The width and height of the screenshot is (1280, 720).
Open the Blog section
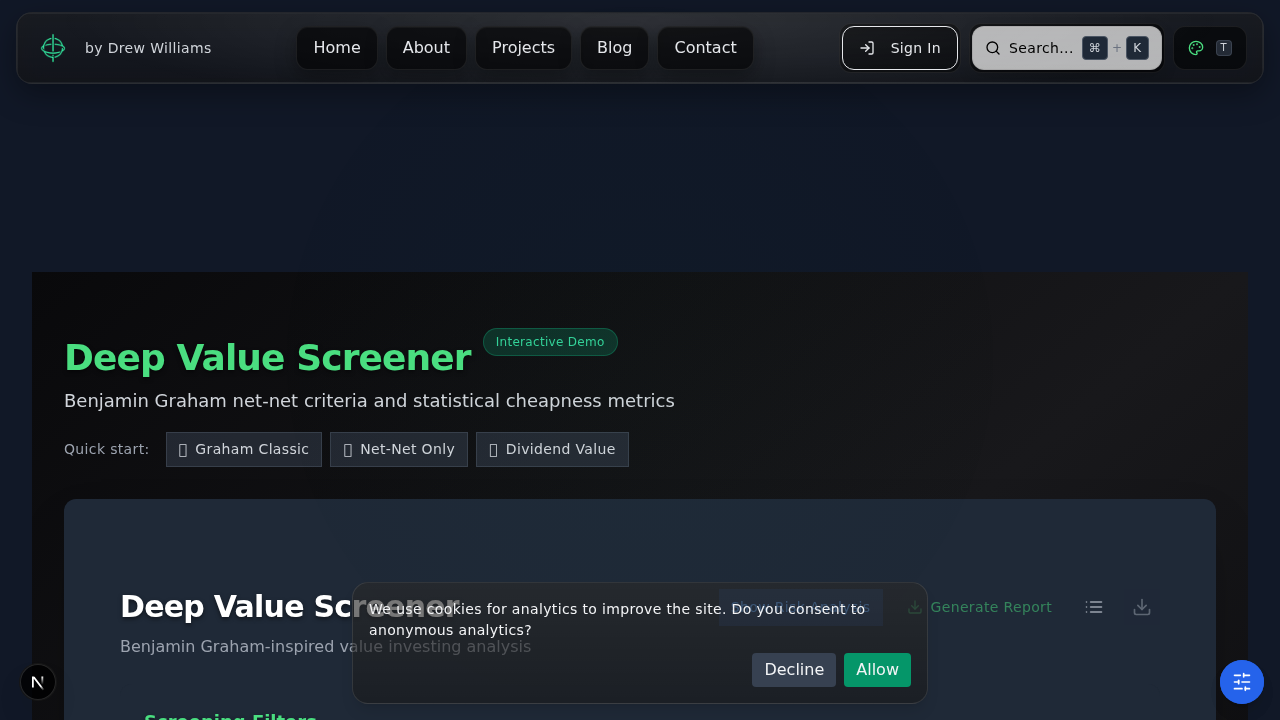pos(614,47)
